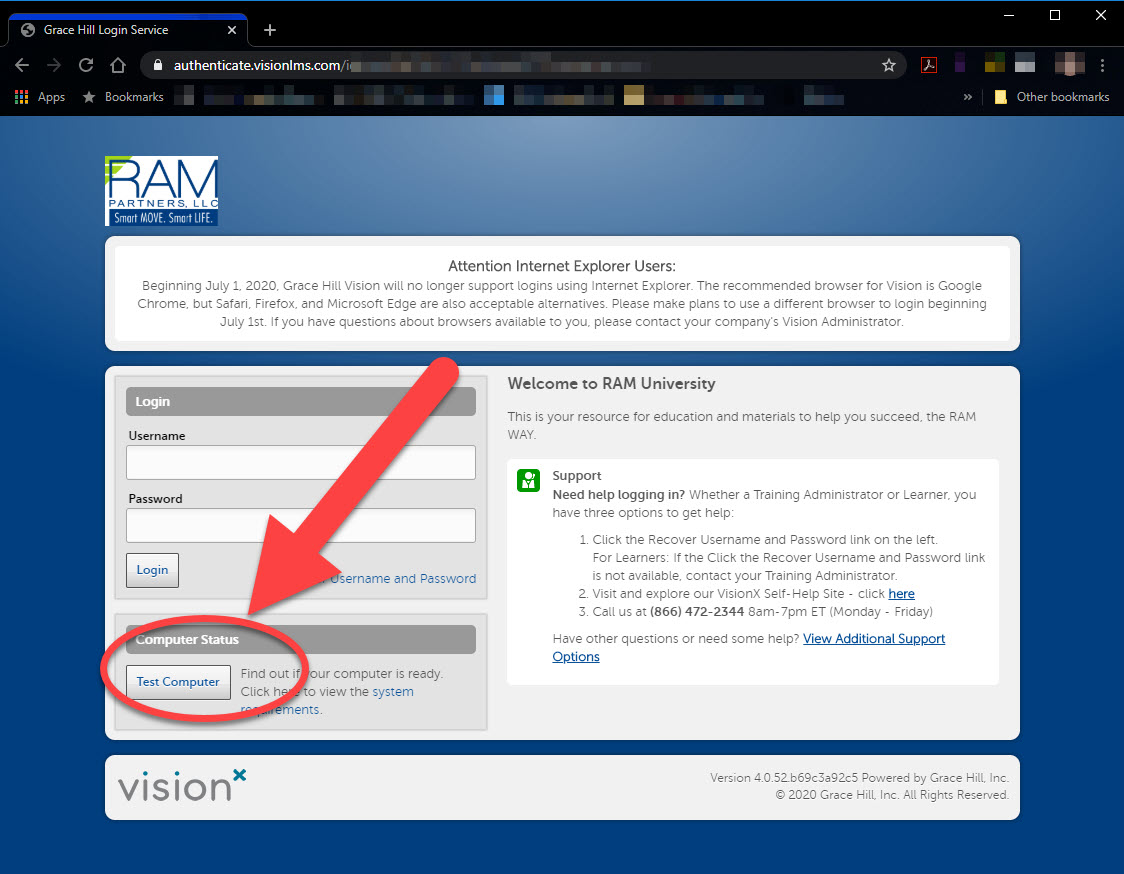Click the 'Login' panel header
This screenshot has height=874, width=1124.
point(301,402)
